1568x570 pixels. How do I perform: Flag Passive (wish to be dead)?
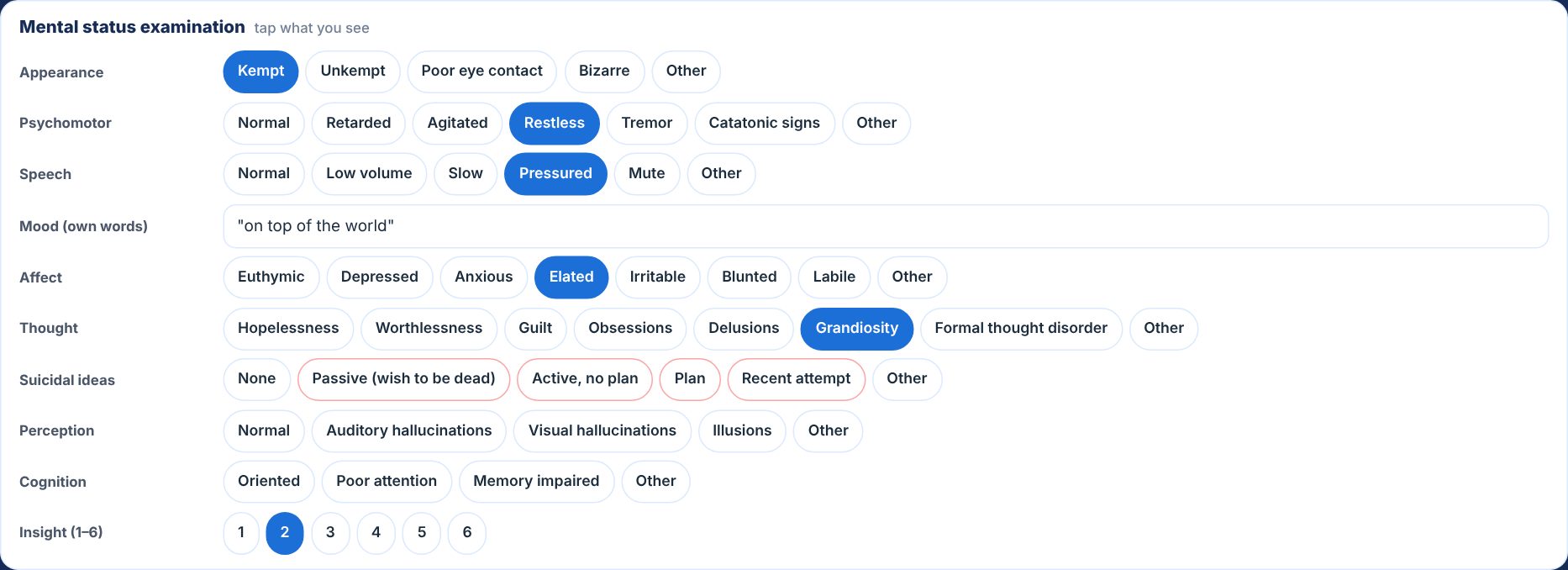[403, 379]
